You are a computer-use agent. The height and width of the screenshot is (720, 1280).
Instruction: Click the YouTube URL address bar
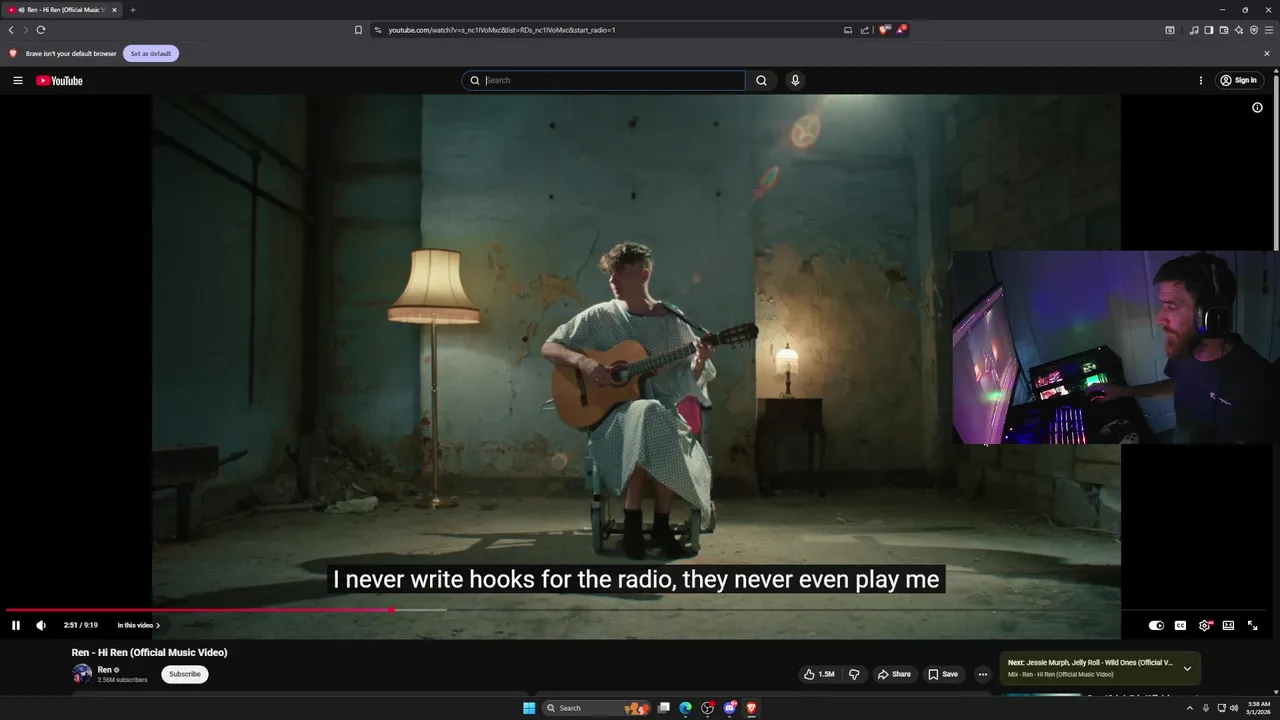[x=502, y=30]
